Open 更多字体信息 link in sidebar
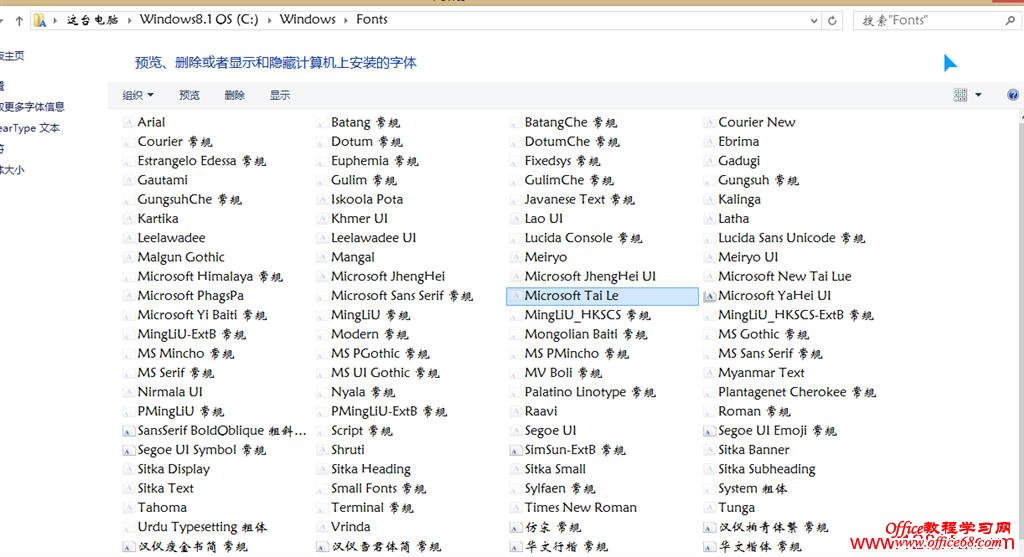Screen dimensions: 1024x557 coord(32,106)
